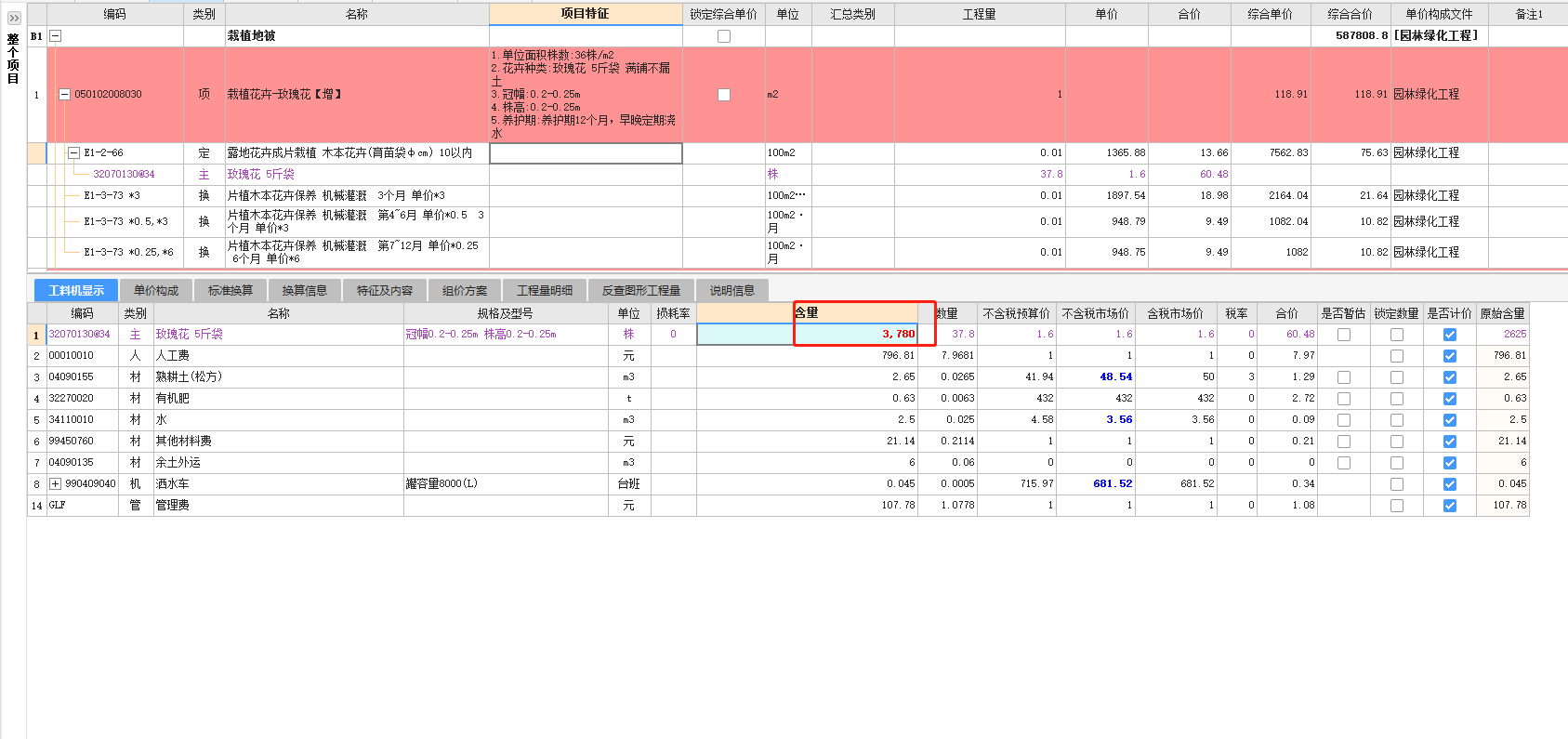The width and height of the screenshot is (1568, 739).
Task: Check 锁定数量 for 水 row
Action: point(1397,420)
